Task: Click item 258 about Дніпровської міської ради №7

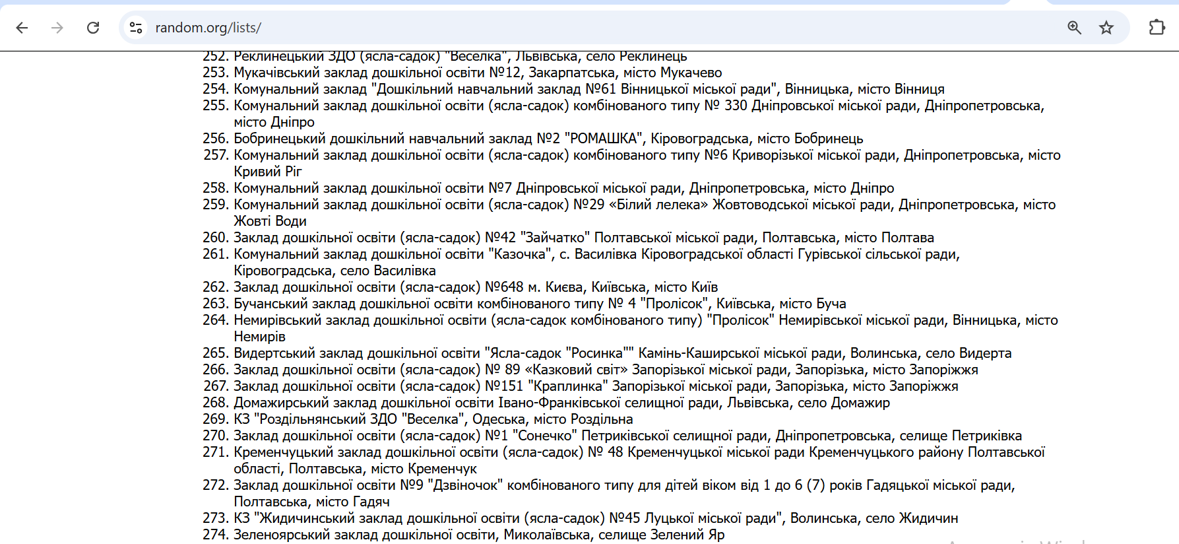Action: coord(564,188)
